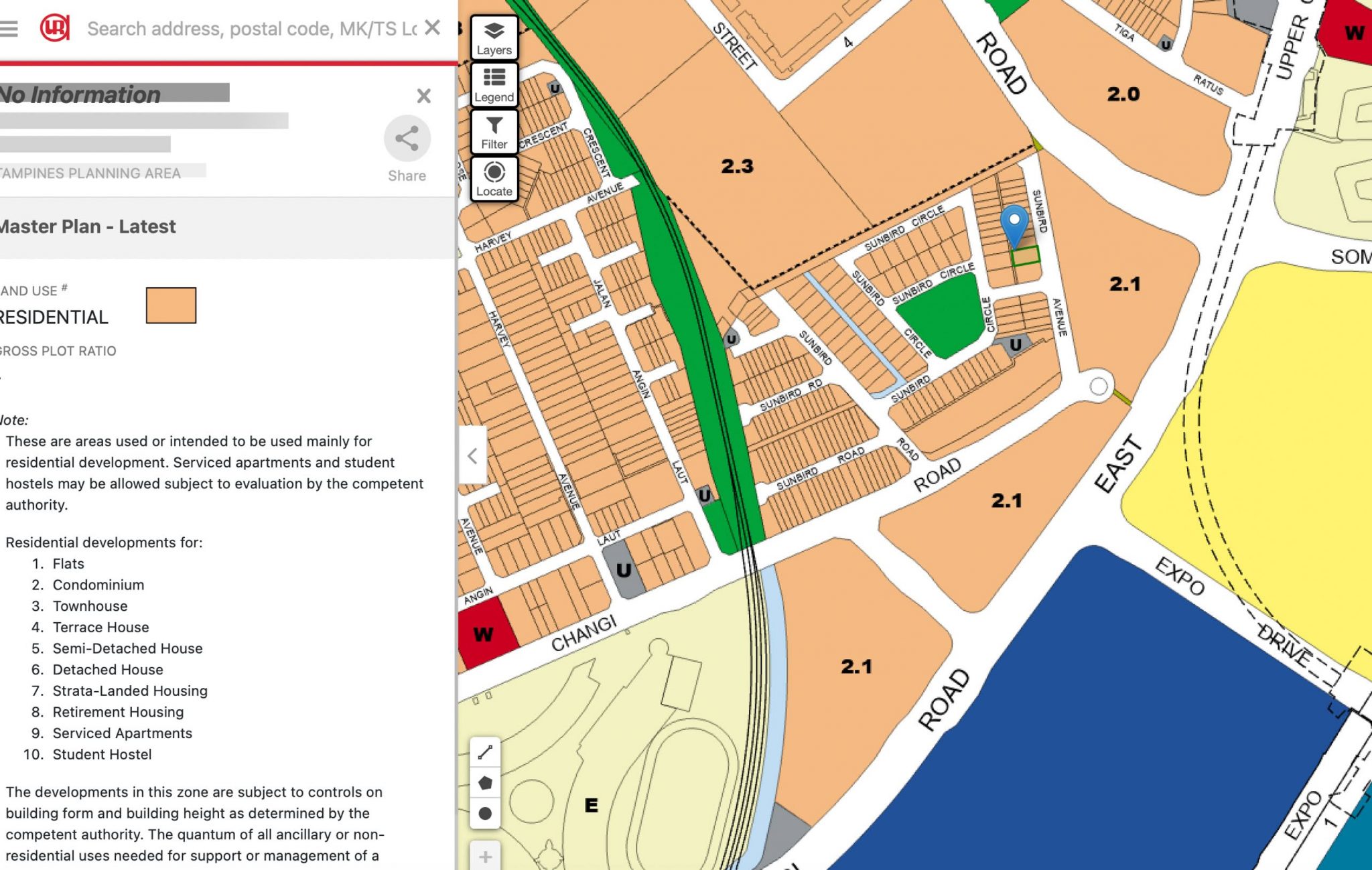This screenshot has width=1372, height=870.
Task: Click the zoom in plus button
Action: click(485, 857)
